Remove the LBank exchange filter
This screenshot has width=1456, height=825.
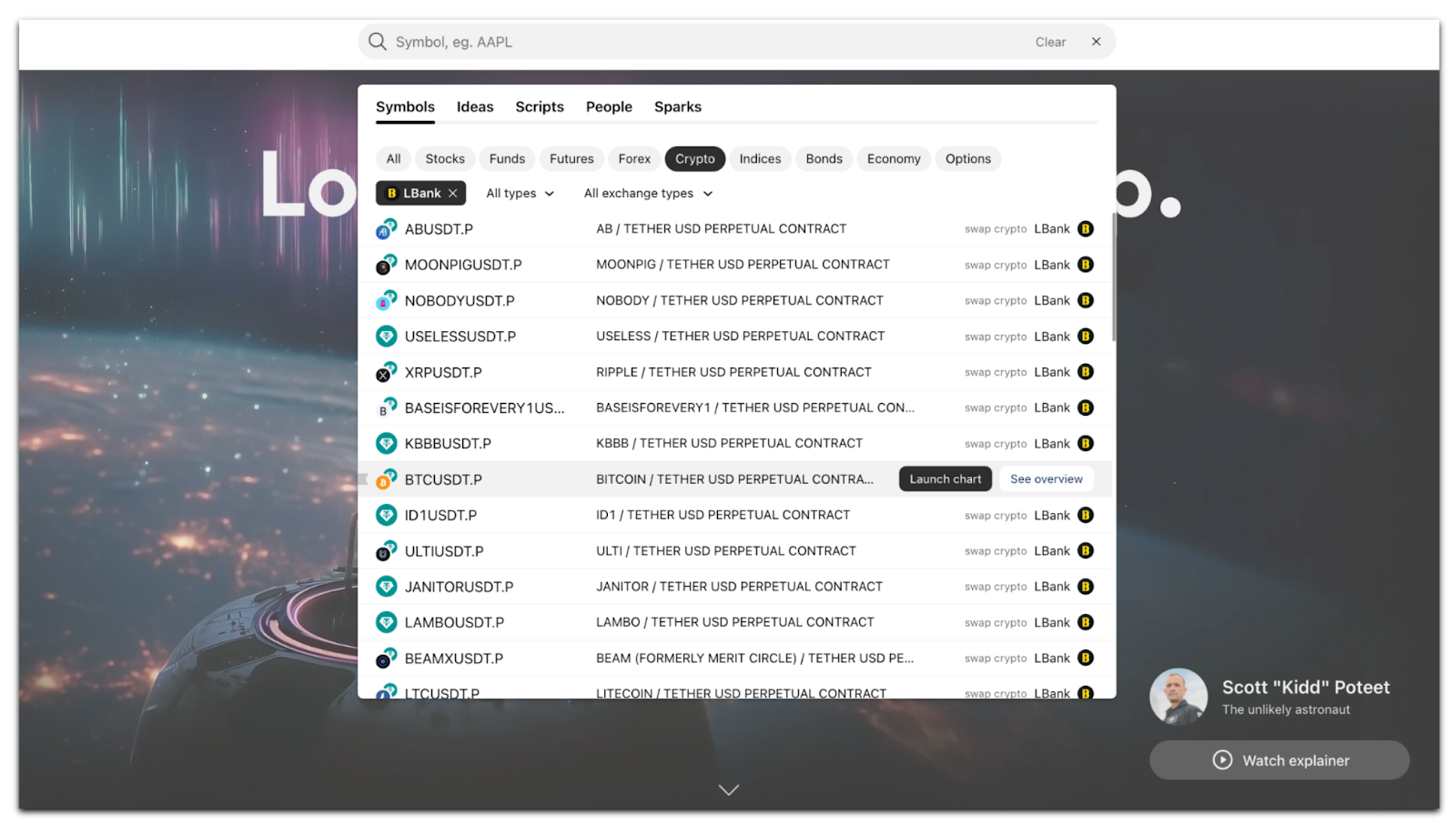(x=453, y=193)
